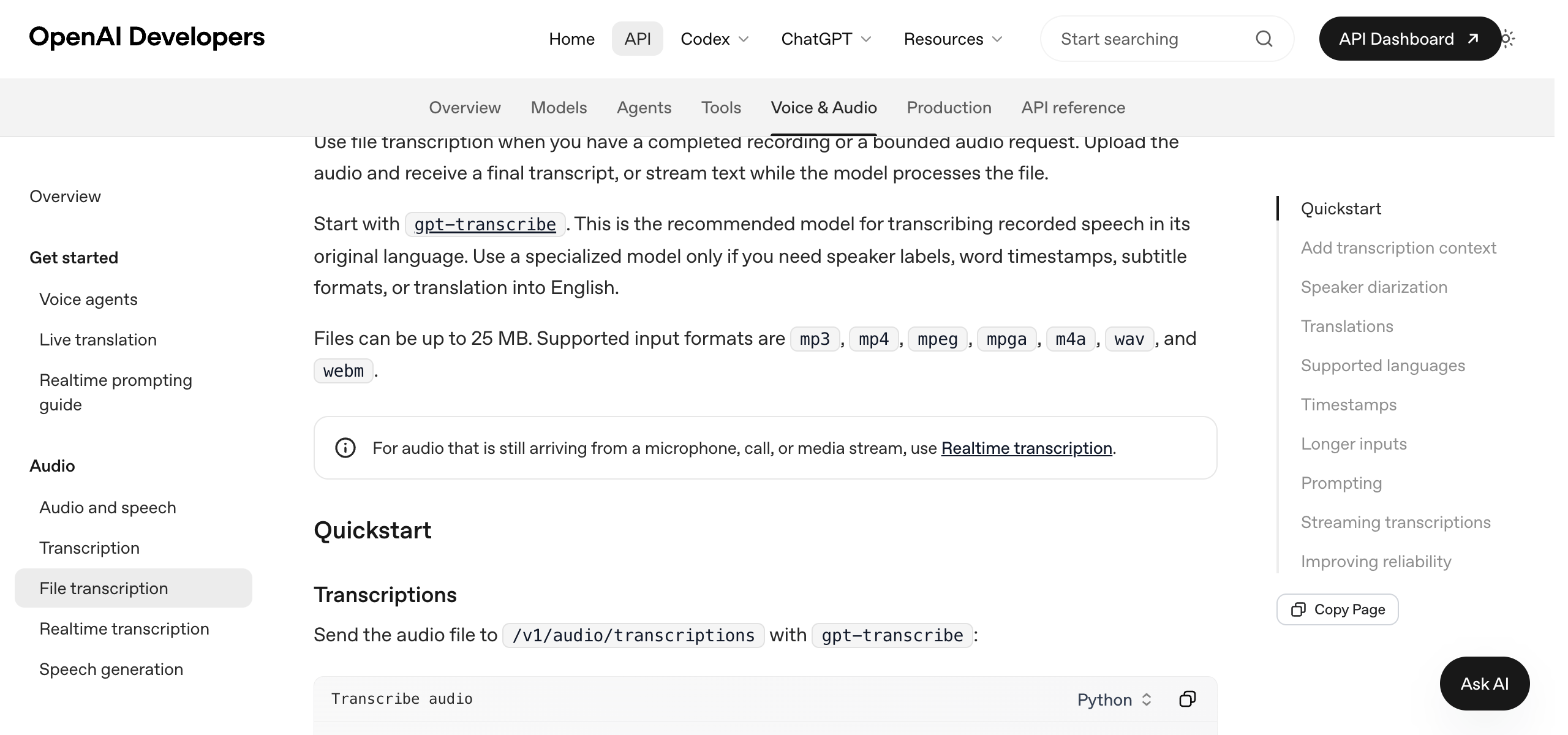Click the mp4 format code chip
Image resolution: width=1568 pixels, height=735 pixels.
click(873, 339)
